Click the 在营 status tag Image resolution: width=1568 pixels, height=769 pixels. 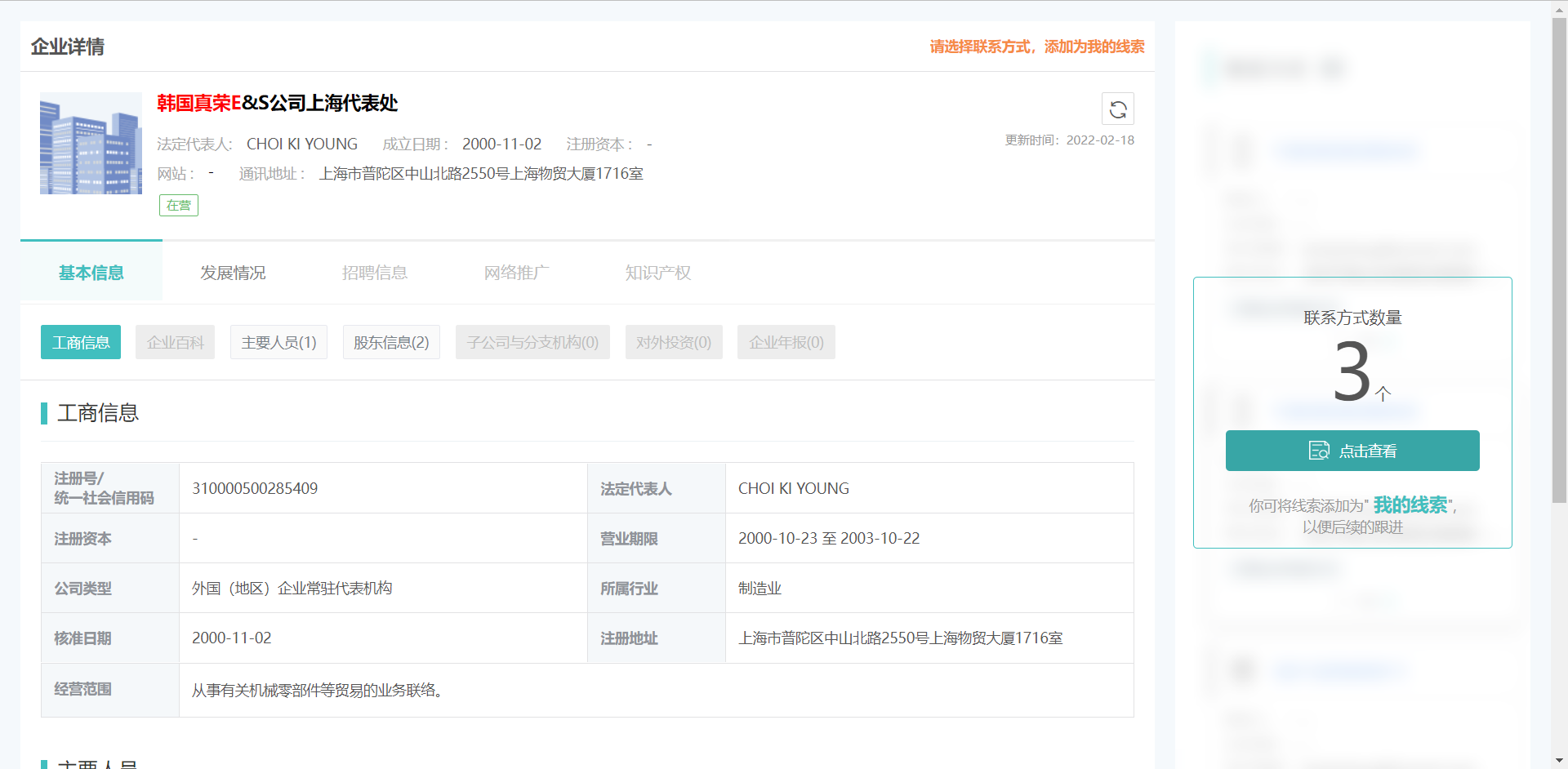coord(179,206)
